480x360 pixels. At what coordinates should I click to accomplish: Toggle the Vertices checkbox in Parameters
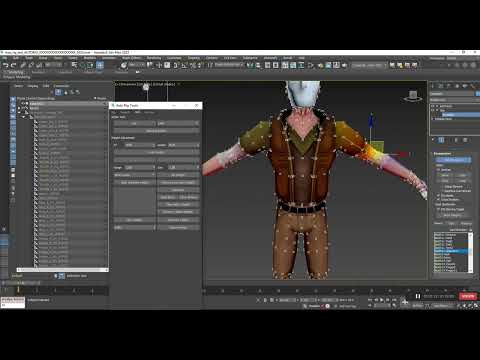[x=439, y=170]
